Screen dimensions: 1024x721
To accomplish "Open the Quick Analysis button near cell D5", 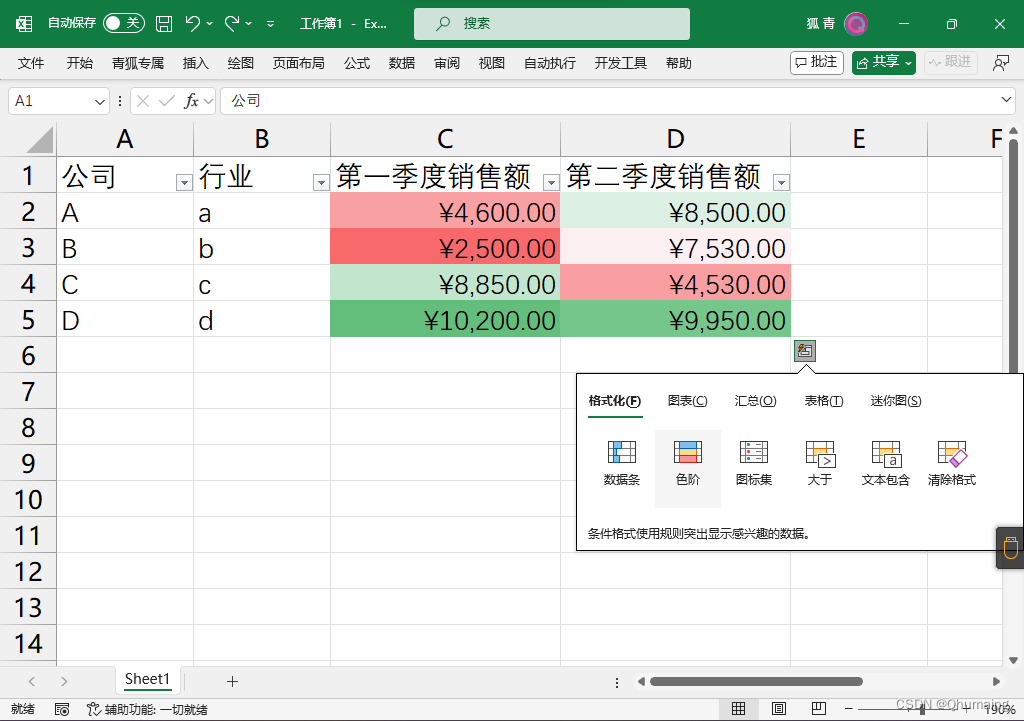I will pyautogui.click(x=805, y=350).
